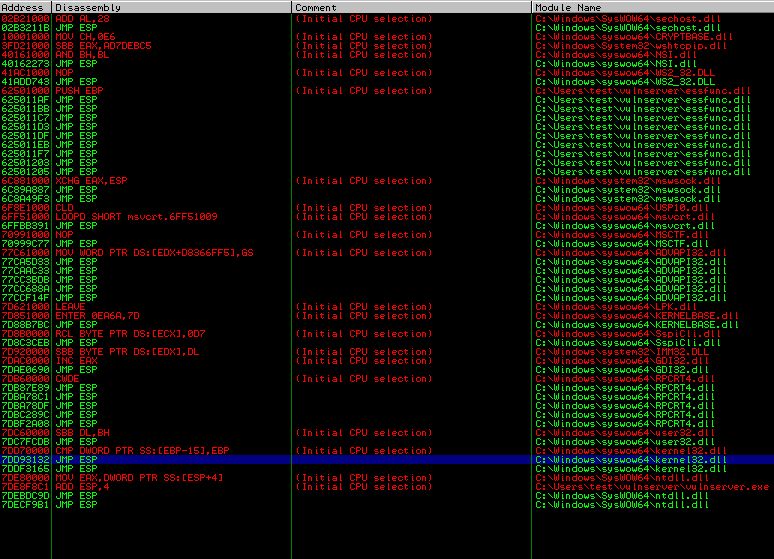This screenshot has height=559, width=774.
Task: Click address 625011C7
Action: (25, 118)
